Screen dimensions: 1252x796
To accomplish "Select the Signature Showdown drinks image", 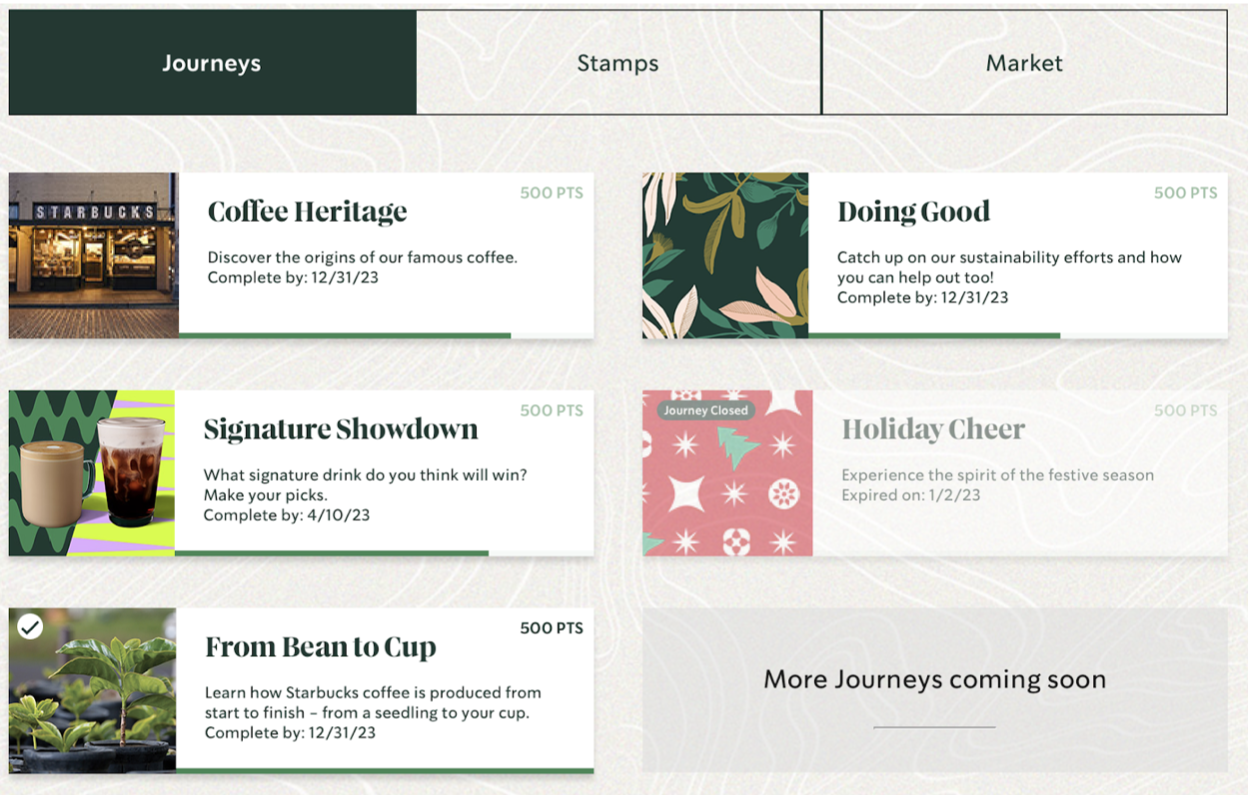I will click(x=92, y=473).
